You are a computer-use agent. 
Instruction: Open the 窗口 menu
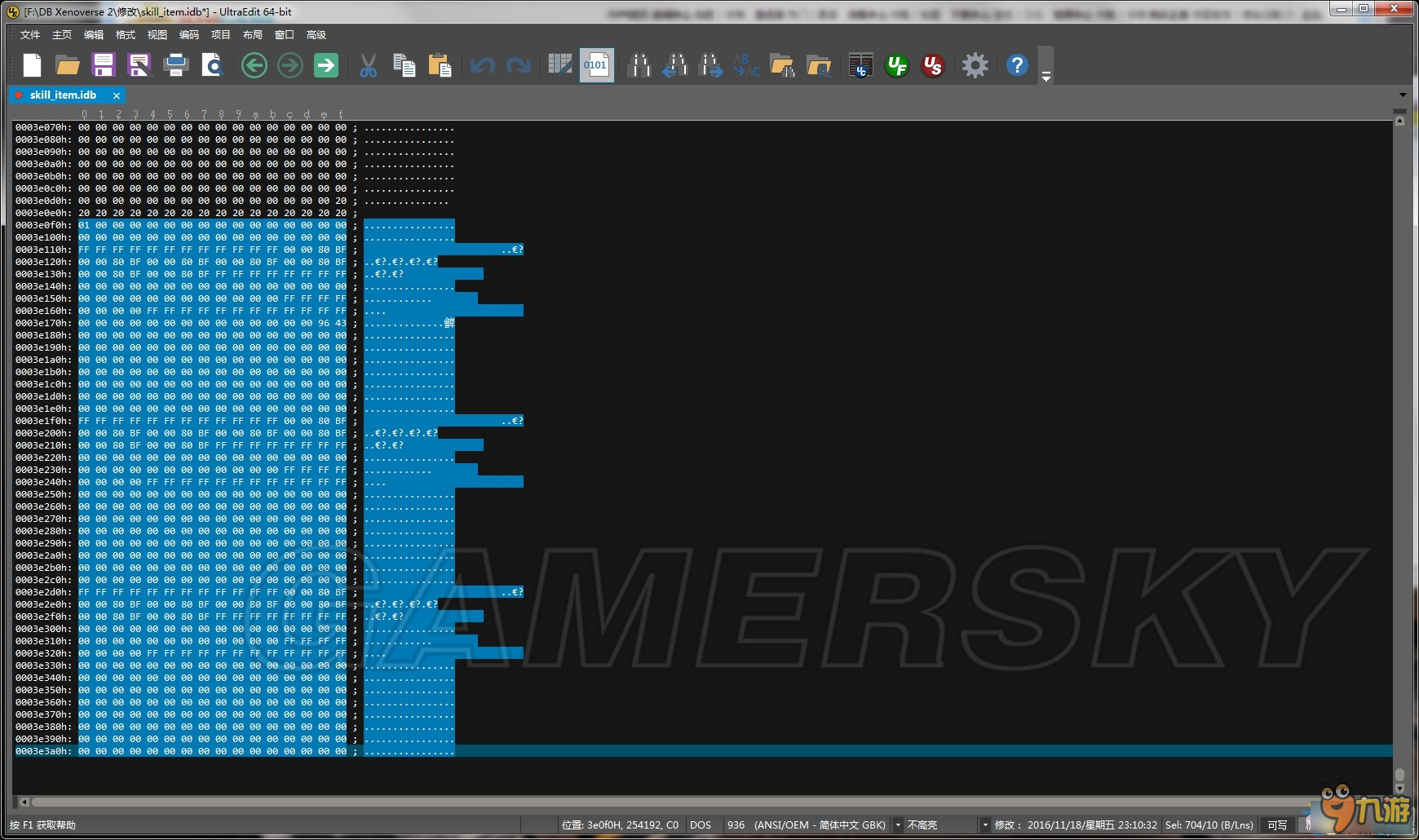tap(285, 34)
